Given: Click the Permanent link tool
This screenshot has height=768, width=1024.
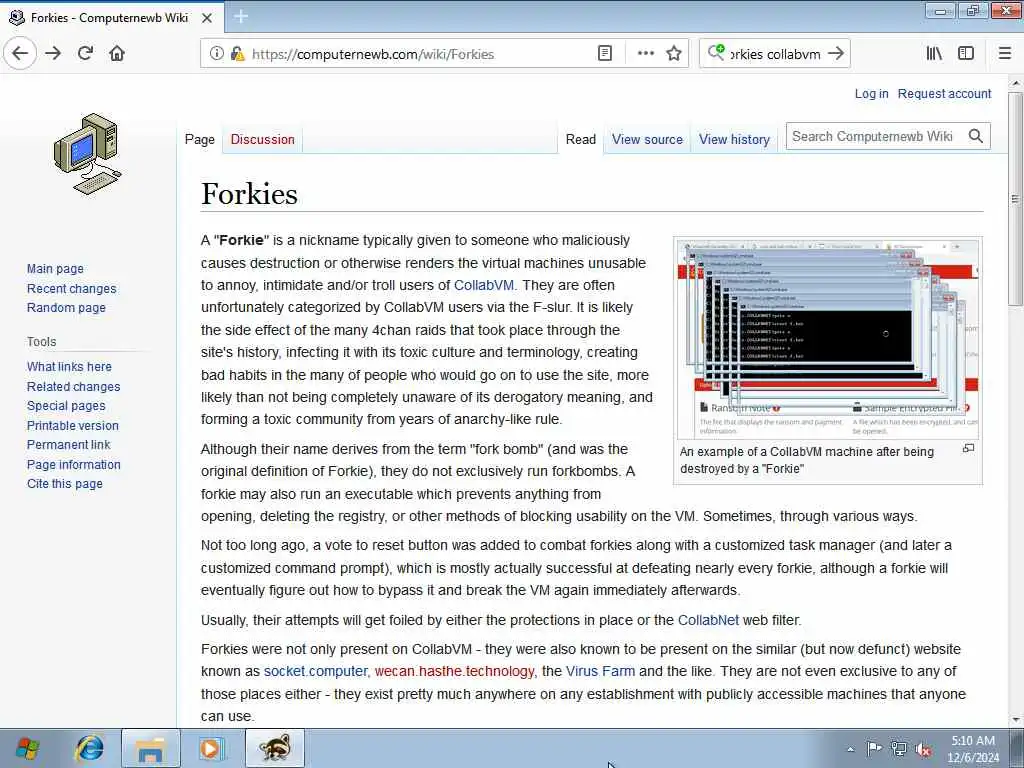Looking at the screenshot, I should click(x=69, y=445).
